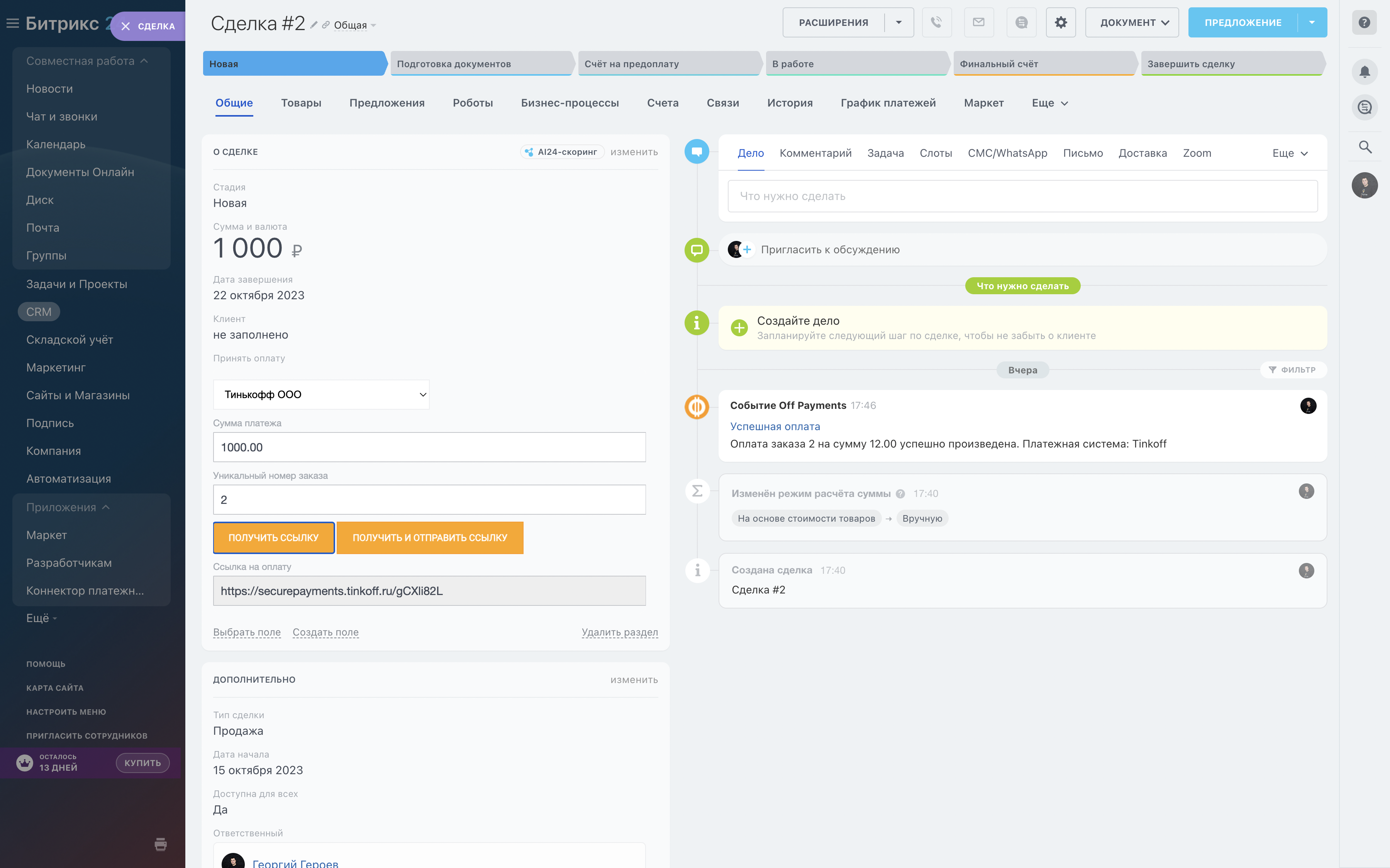The image size is (1390, 868).
Task: Open the Тинькофф ООО payment dropdown
Action: point(321,394)
